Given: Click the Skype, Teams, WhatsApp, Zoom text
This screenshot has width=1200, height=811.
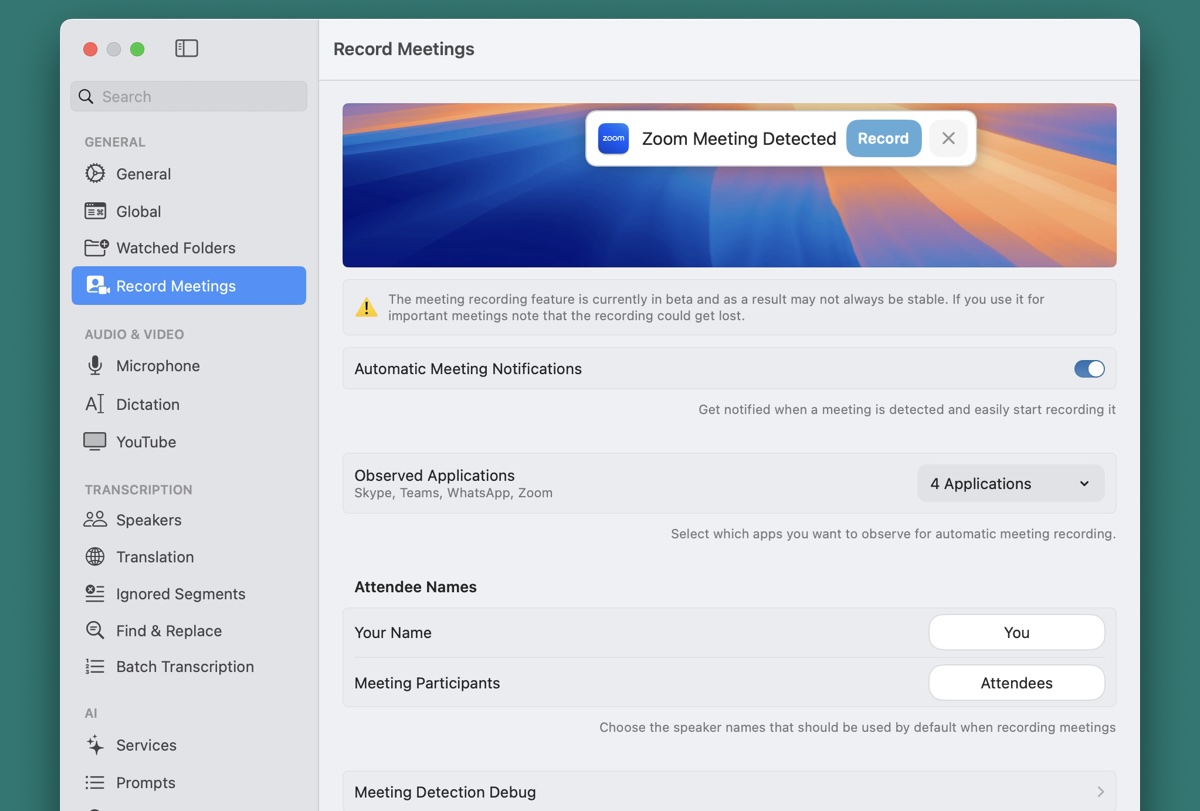Looking at the screenshot, I should pos(453,493).
